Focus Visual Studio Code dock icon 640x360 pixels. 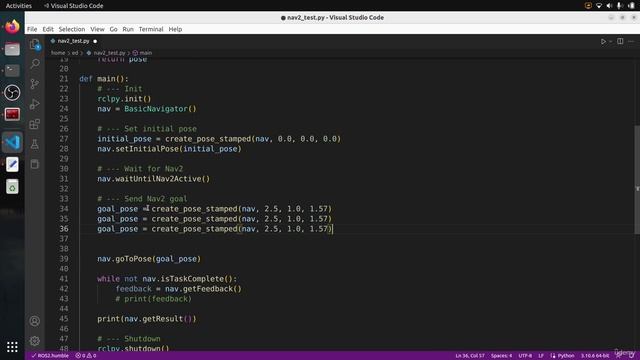[x=12, y=142]
